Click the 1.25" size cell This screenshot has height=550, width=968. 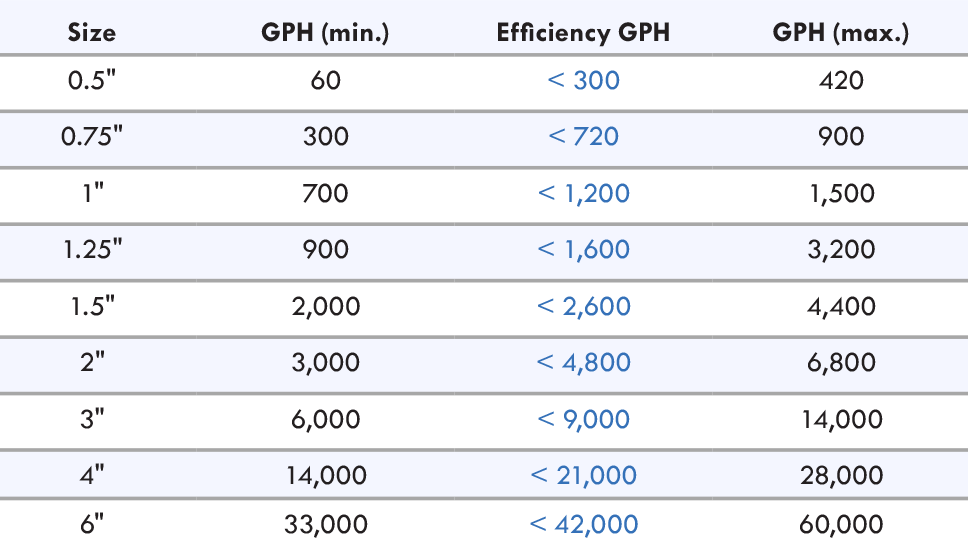pyautogui.click(x=91, y=249)
